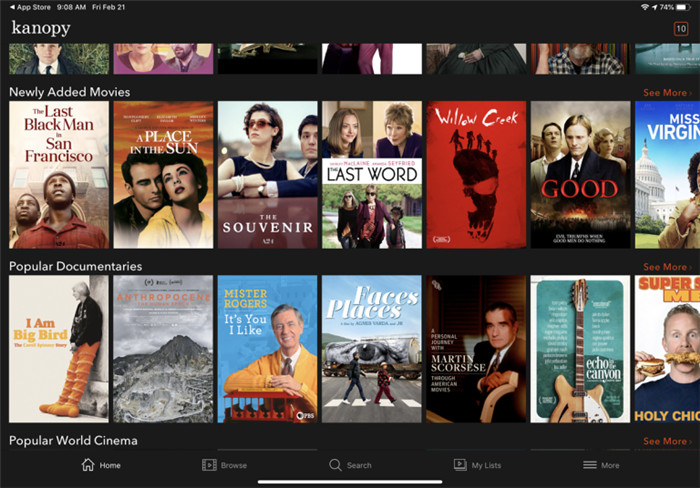Switch to the Home tab label

coord(110,465)
